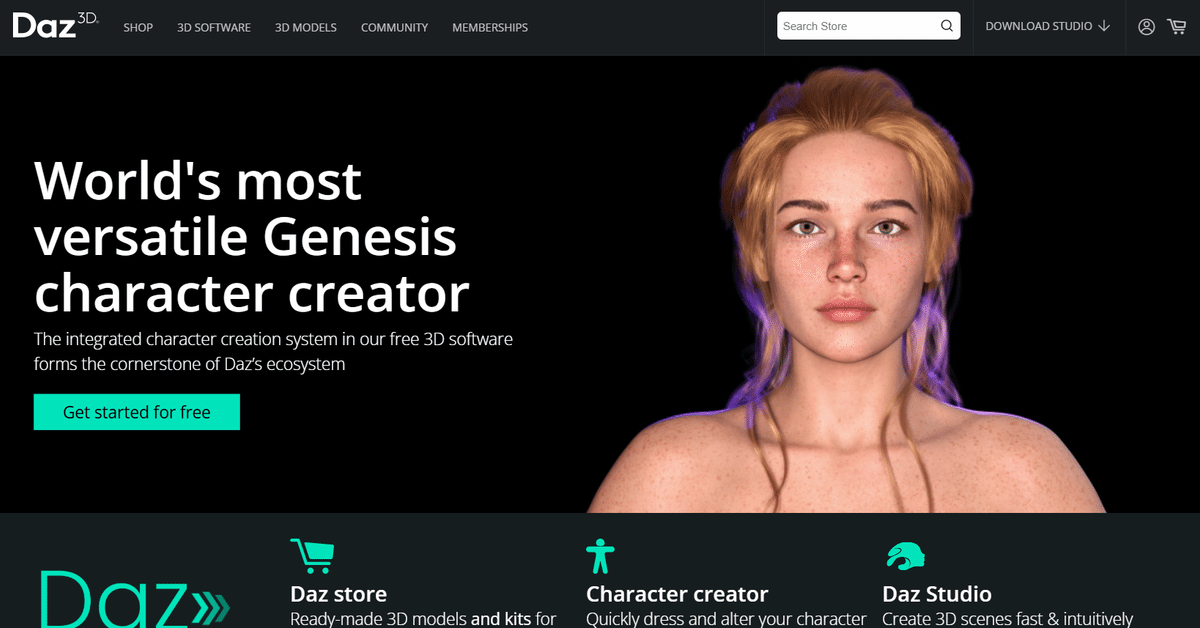1200x628 pixels.
Task: Click the Get started for free button
Action: coord(137,412)
